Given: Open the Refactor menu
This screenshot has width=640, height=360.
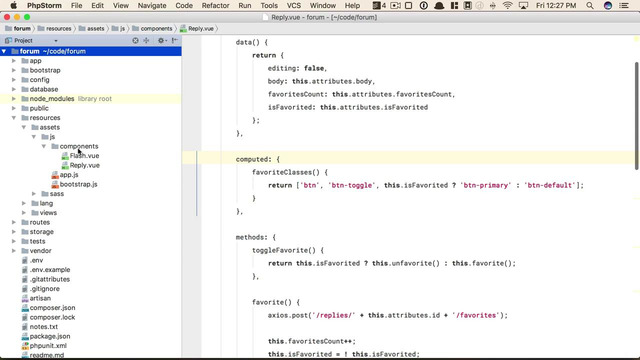Looking at the screenshot, I should 216,5.
